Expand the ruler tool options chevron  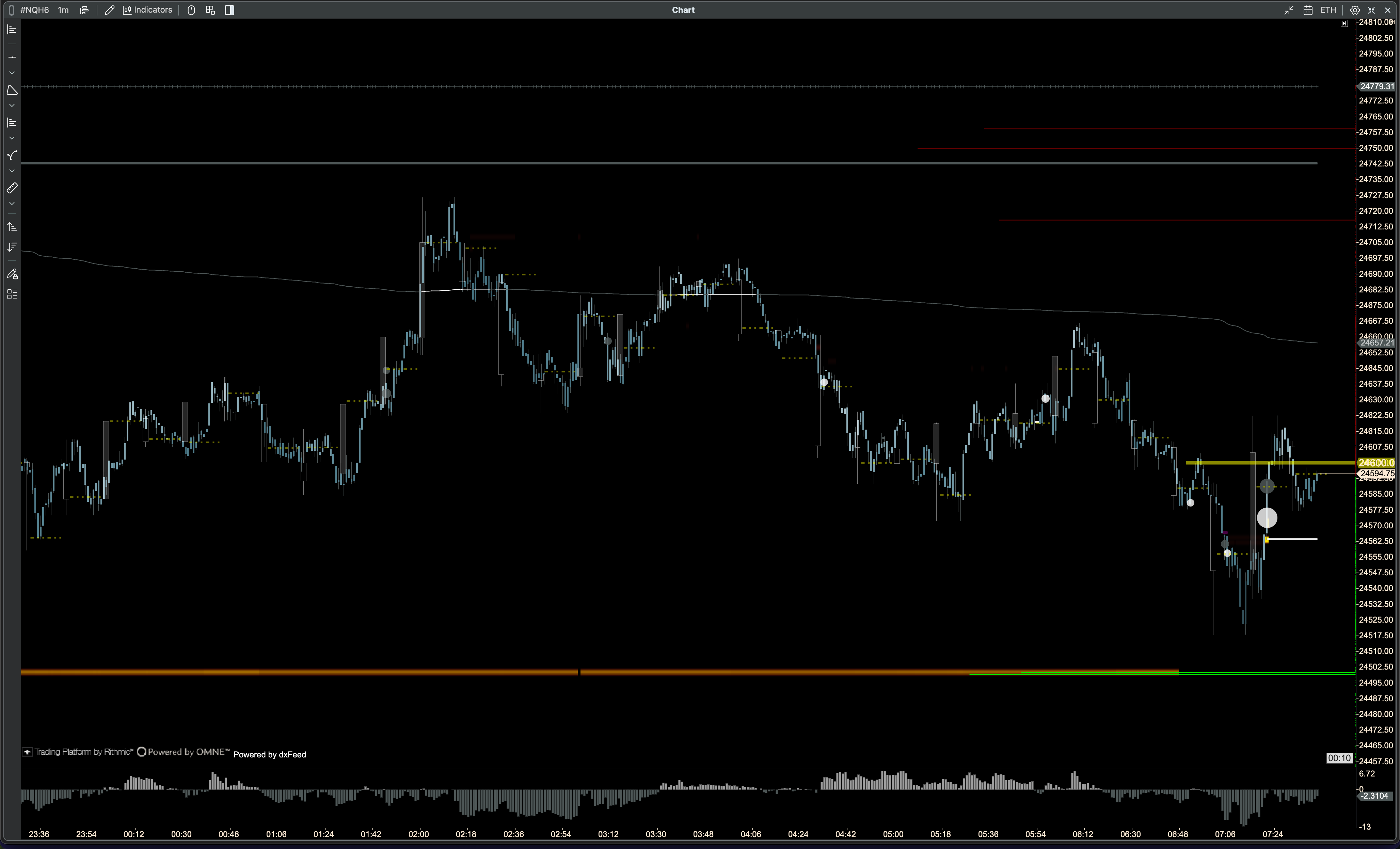(x=12, y=204)
